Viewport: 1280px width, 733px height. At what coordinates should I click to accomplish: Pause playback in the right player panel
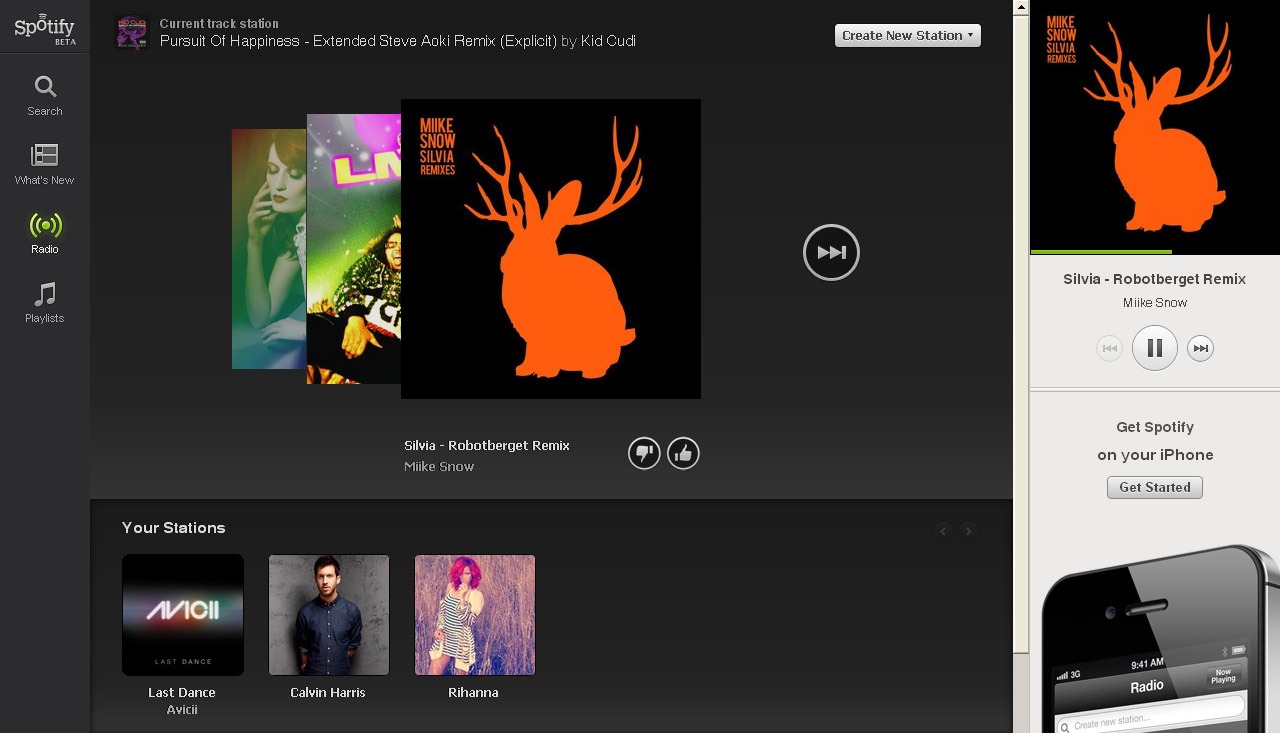click(1154, 348)
